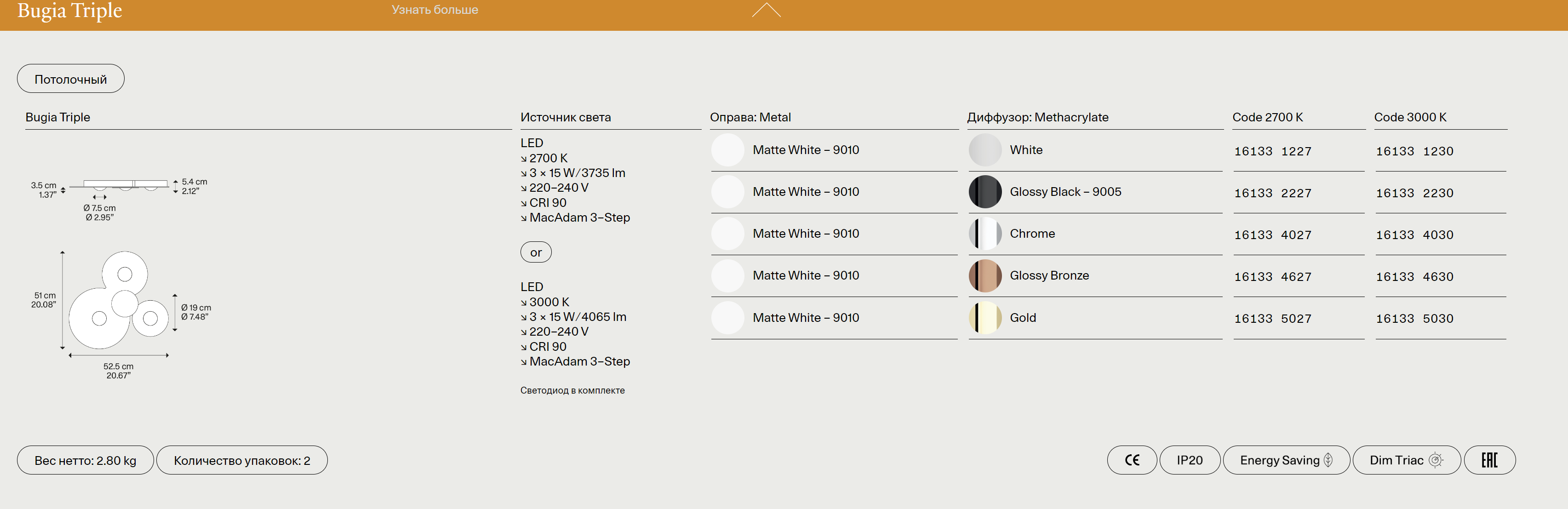Open the Узнать больше link
This screenshot has height=509, width=1568.
[435, 10]
